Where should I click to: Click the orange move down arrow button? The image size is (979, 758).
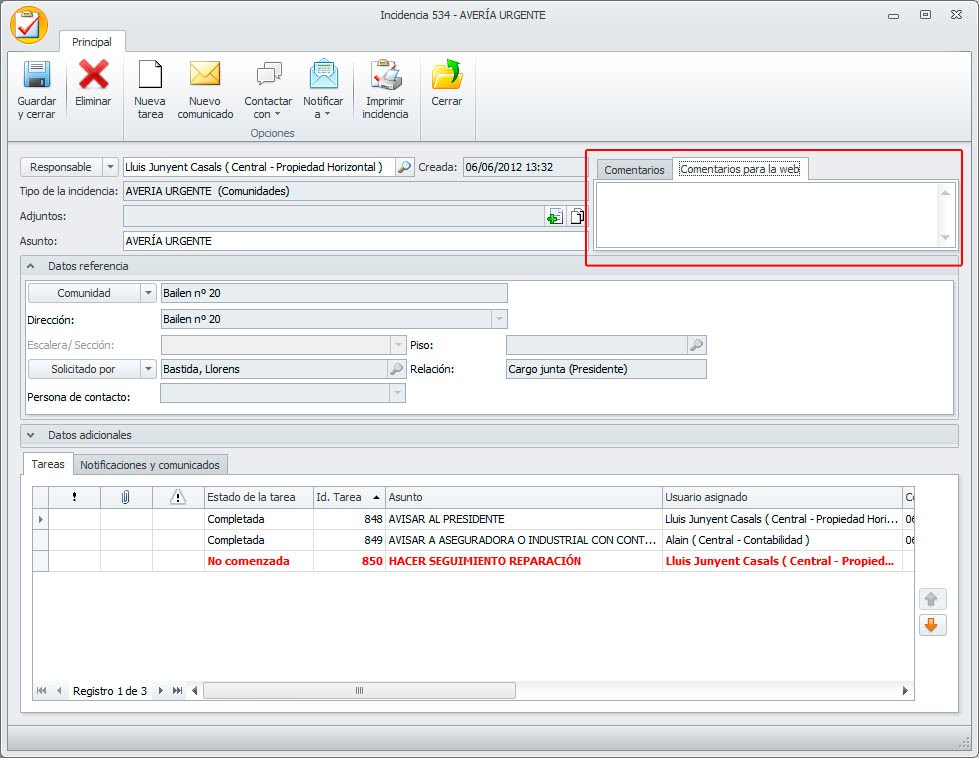point(930,625)
